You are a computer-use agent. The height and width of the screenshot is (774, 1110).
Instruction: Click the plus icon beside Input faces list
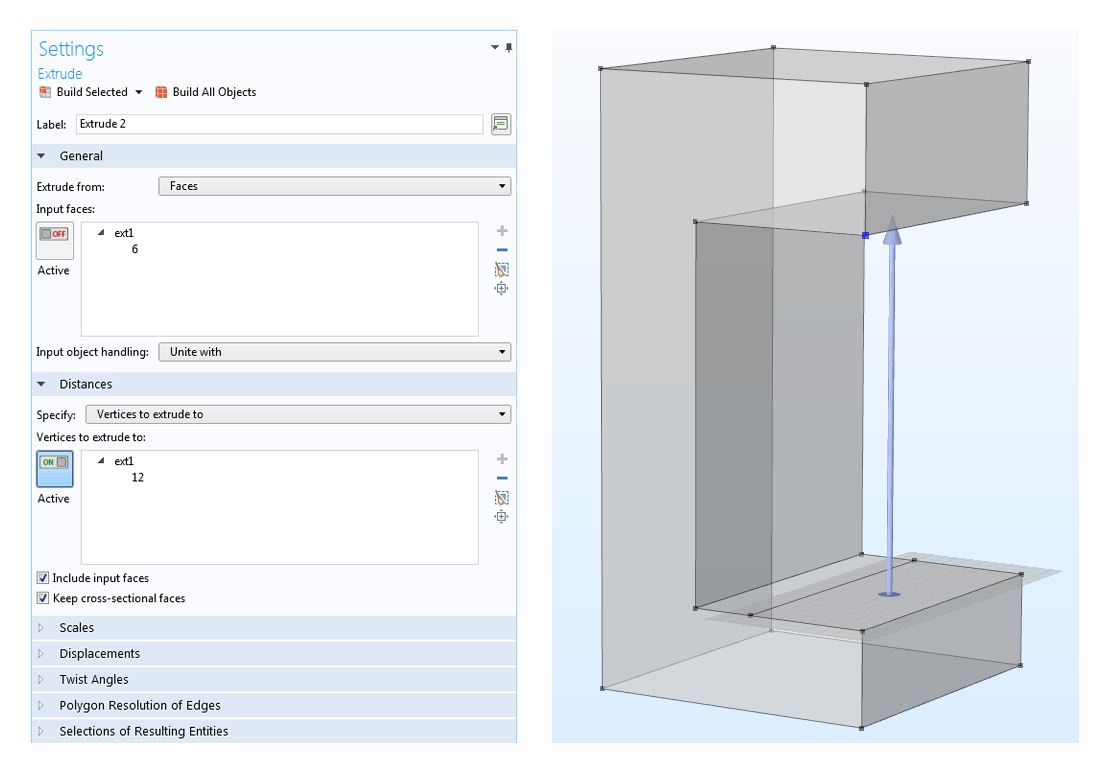tap(502, 231)
